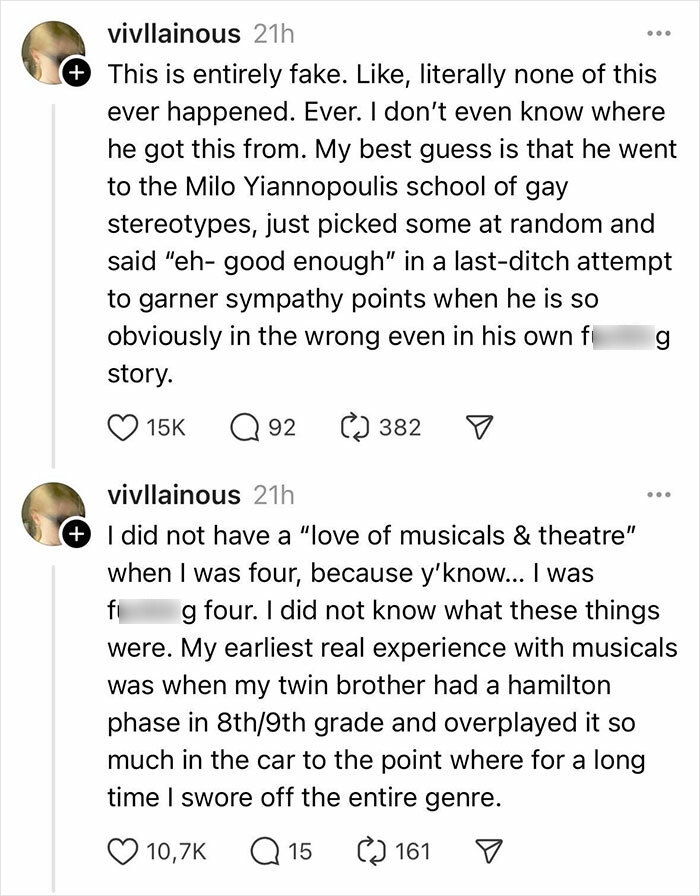The height and width of the screenshot is (896, 700).
Task: Click the 21h timestamp on second post
Action: click(275, 495)
